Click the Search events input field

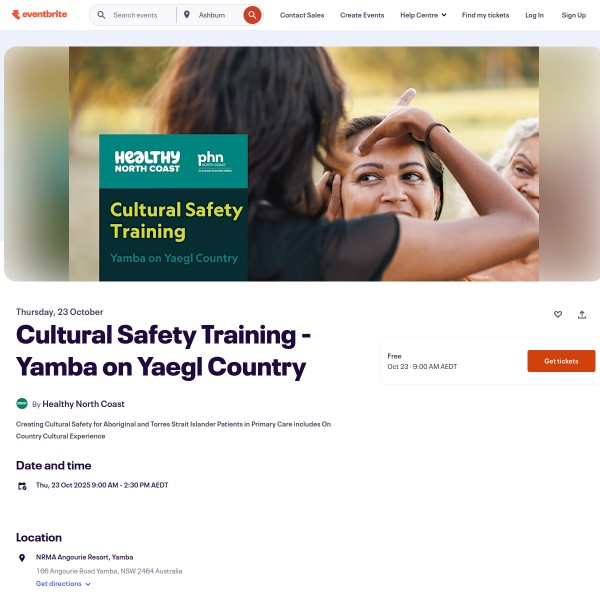142,15
